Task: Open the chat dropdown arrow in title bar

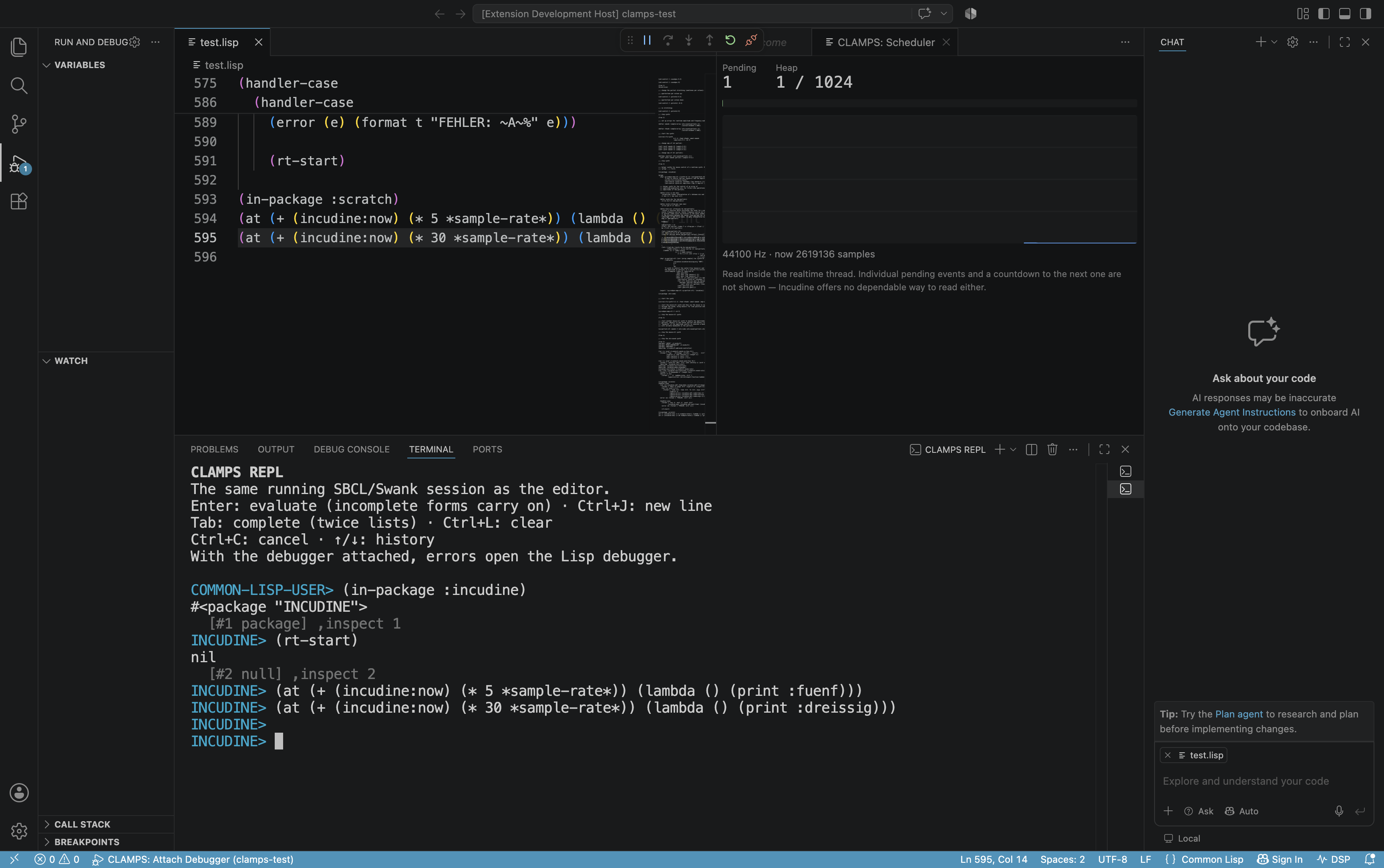Action: (x=943, y=14)
